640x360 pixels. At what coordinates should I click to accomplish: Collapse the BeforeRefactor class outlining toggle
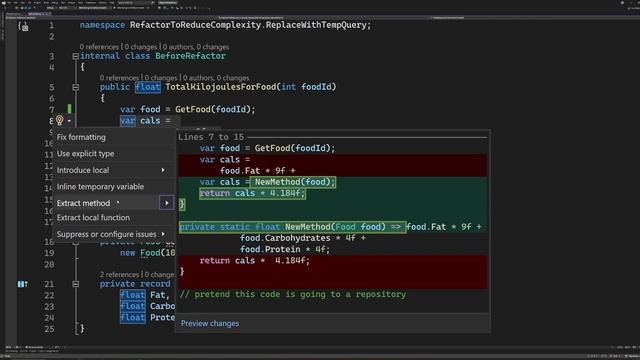pyautogui.click(x=76, y=56)
